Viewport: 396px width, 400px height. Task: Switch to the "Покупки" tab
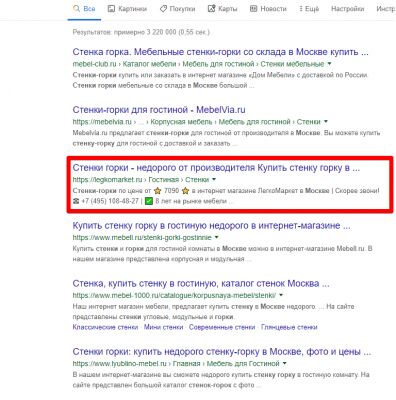177,9
